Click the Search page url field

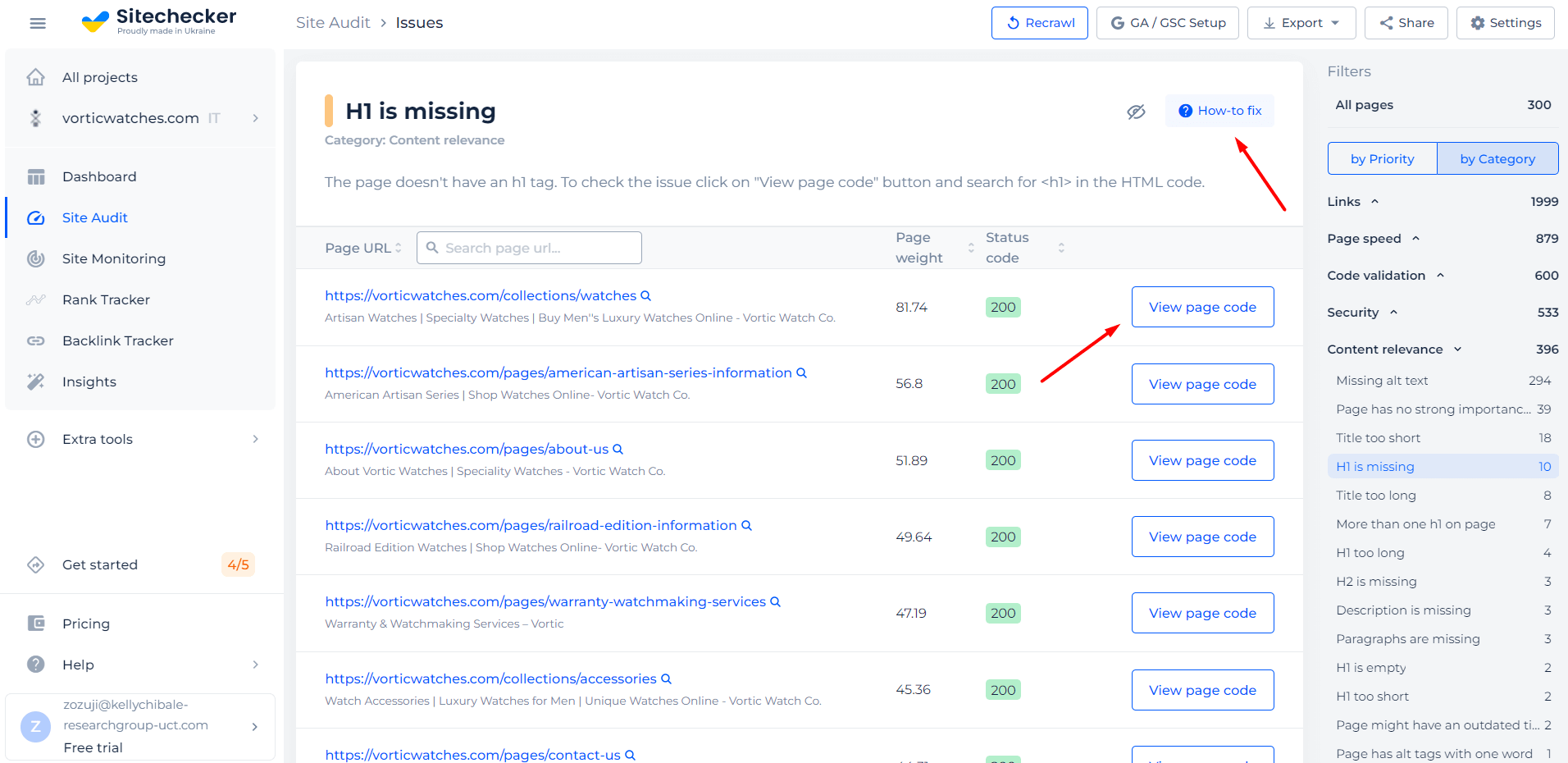[529, 248]
